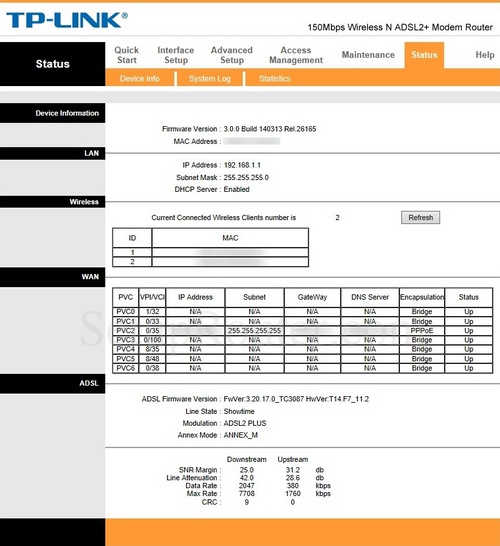The width and height of the screenshot is (500, 546).
Task: Click the LAN section header
Action: click(x=53, y=154)
